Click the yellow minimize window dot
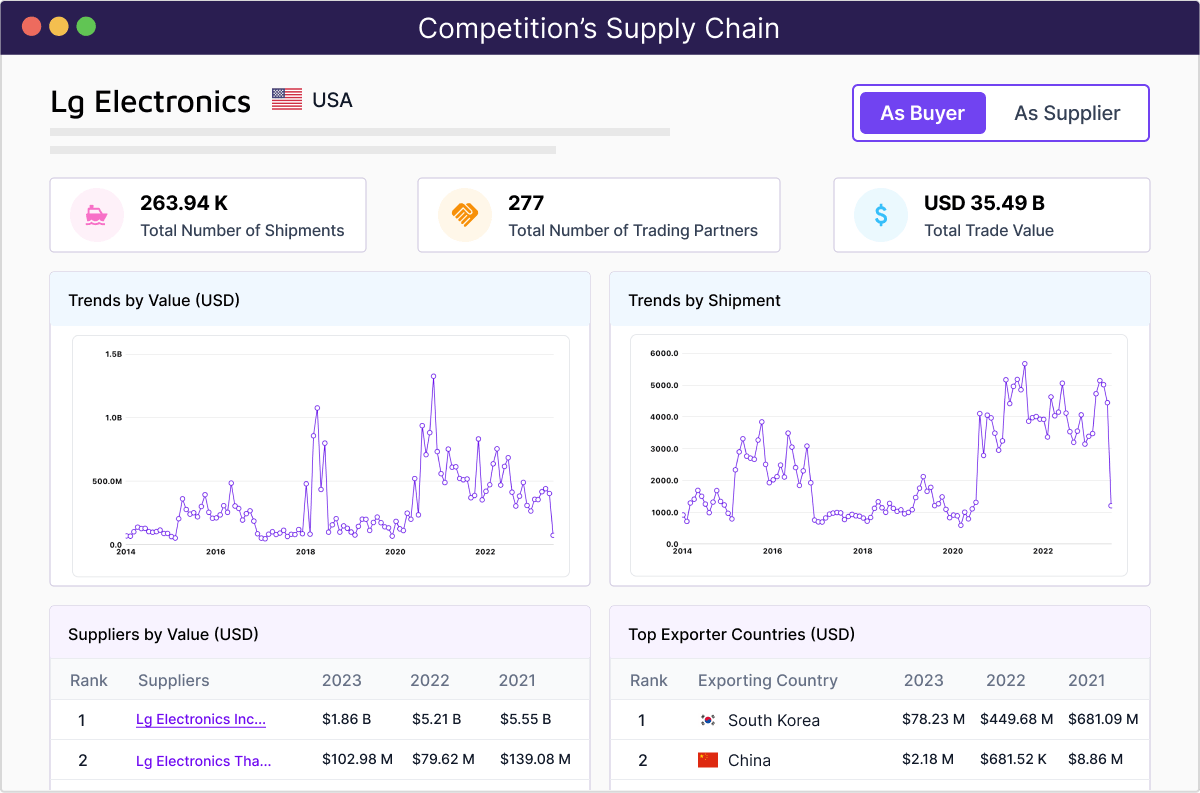The height and width of the screenshot is (793, 1200). 59,27
